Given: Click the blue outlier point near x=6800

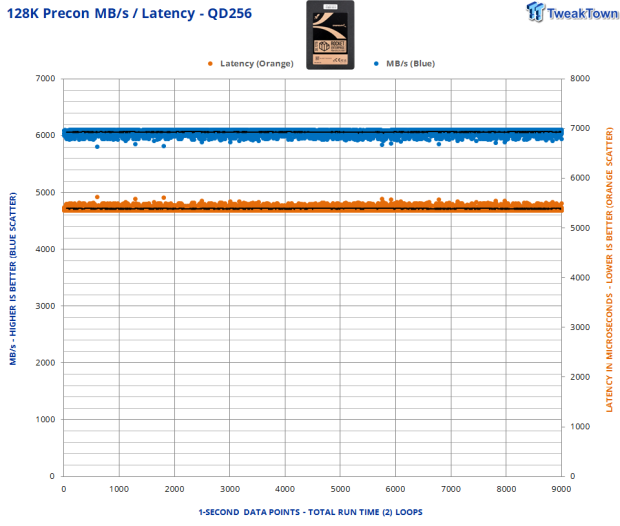Looking at the screenshot, I should 439,144.
